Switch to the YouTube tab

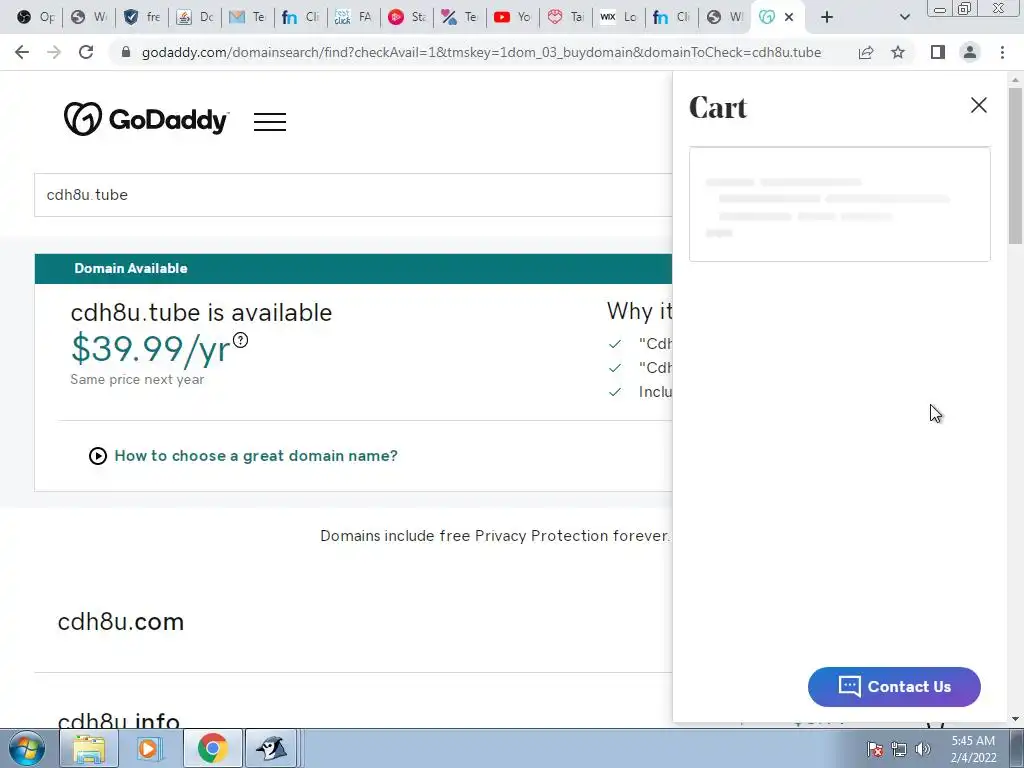(512, 17)
